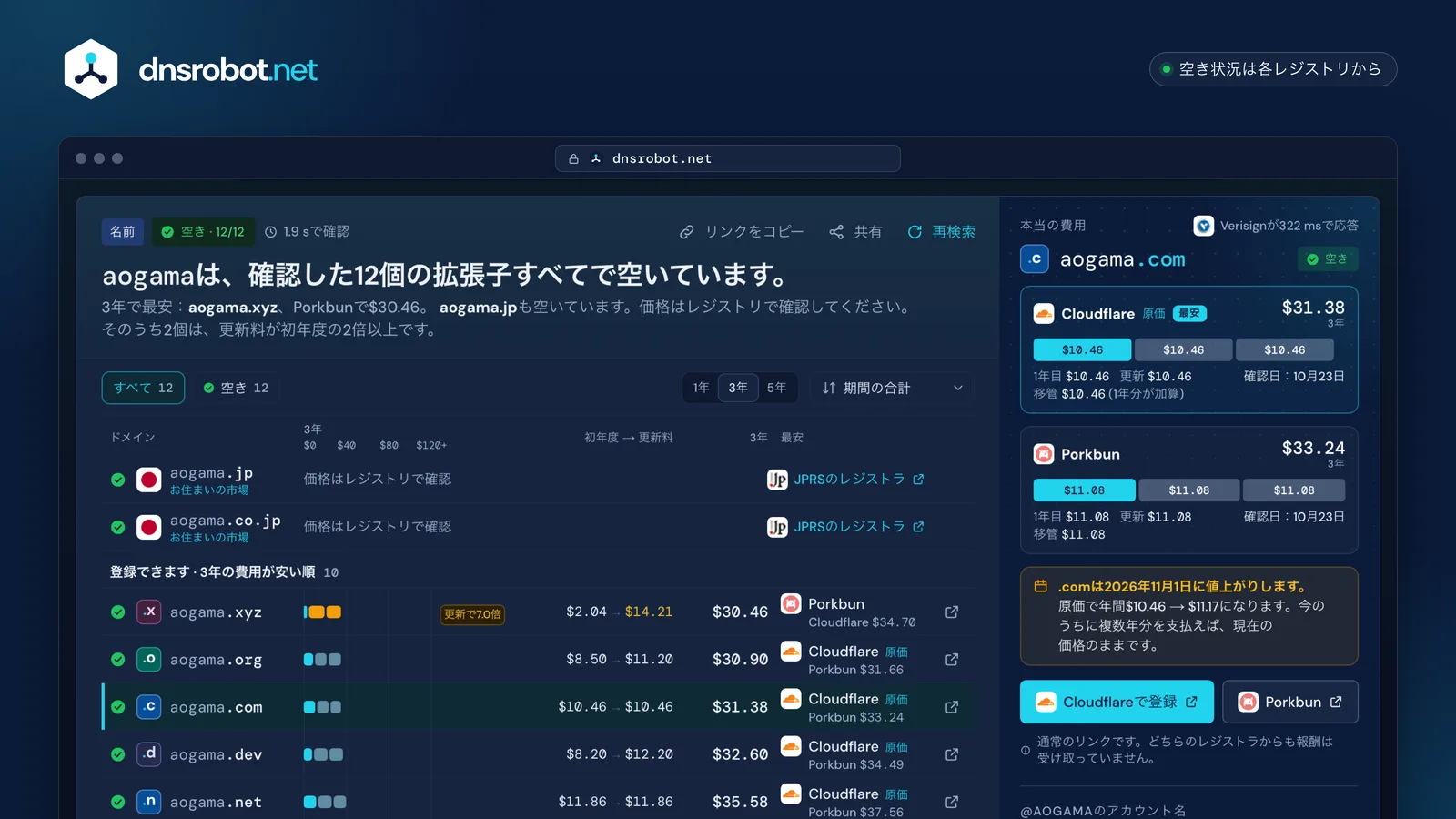The height and width of the screenshot is (819, 1456).
Task: Click the re-search refresh icon
Action: [915, 232]
